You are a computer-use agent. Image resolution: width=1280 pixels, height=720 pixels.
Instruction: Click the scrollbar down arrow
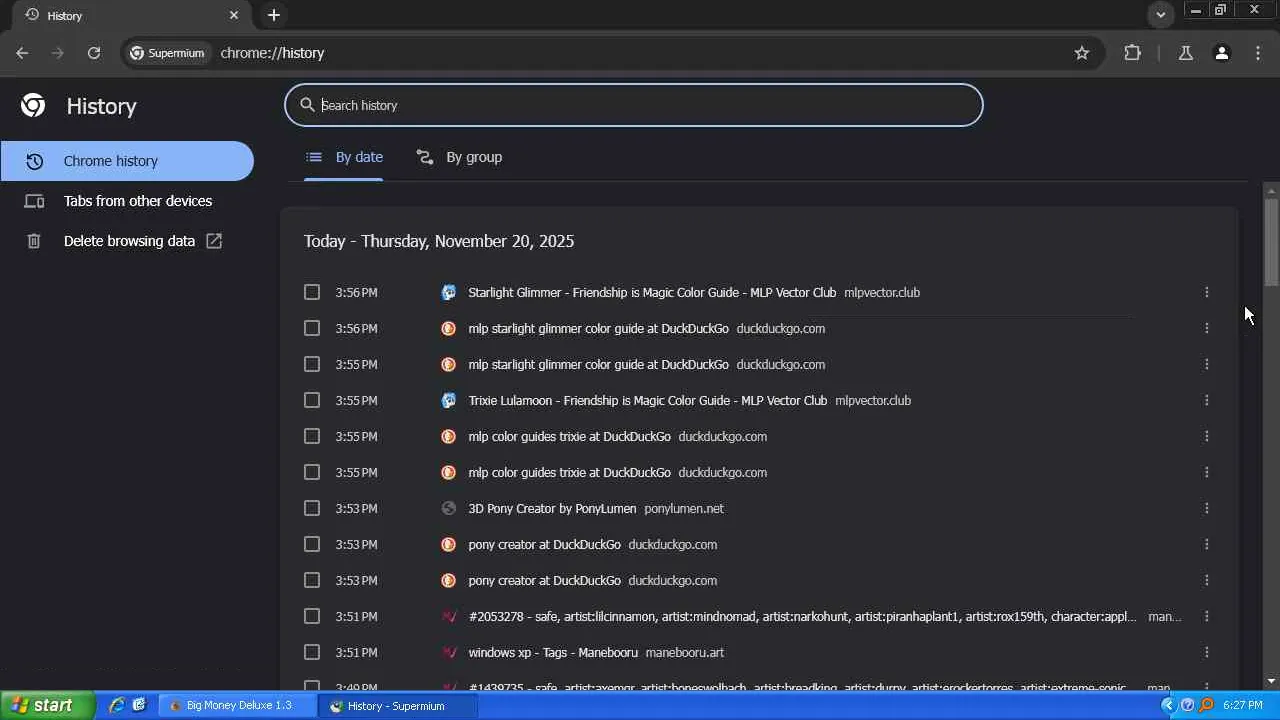coord(1271,681)
